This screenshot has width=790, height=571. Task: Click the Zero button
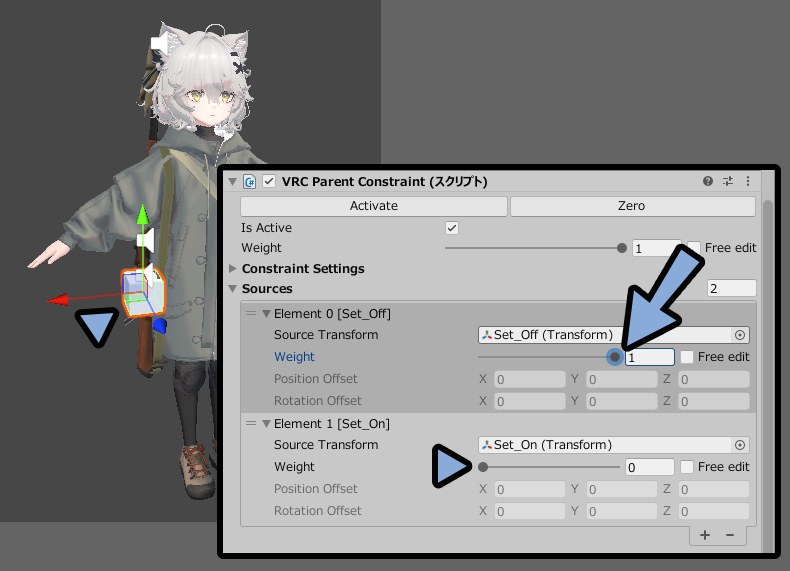point(632,206)
